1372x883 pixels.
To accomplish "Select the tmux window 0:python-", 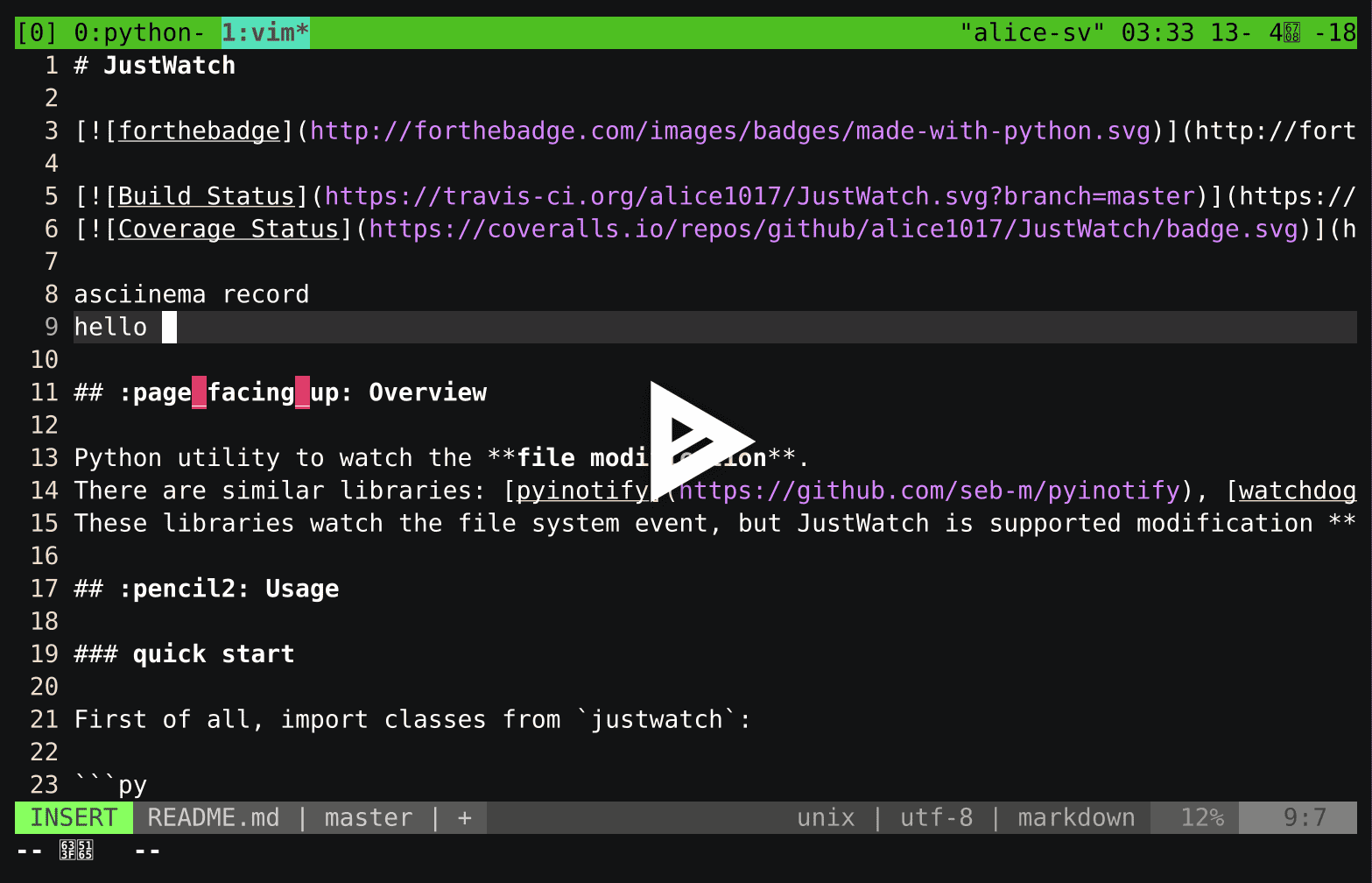I will pyautogui.click(x=139, y=32).
